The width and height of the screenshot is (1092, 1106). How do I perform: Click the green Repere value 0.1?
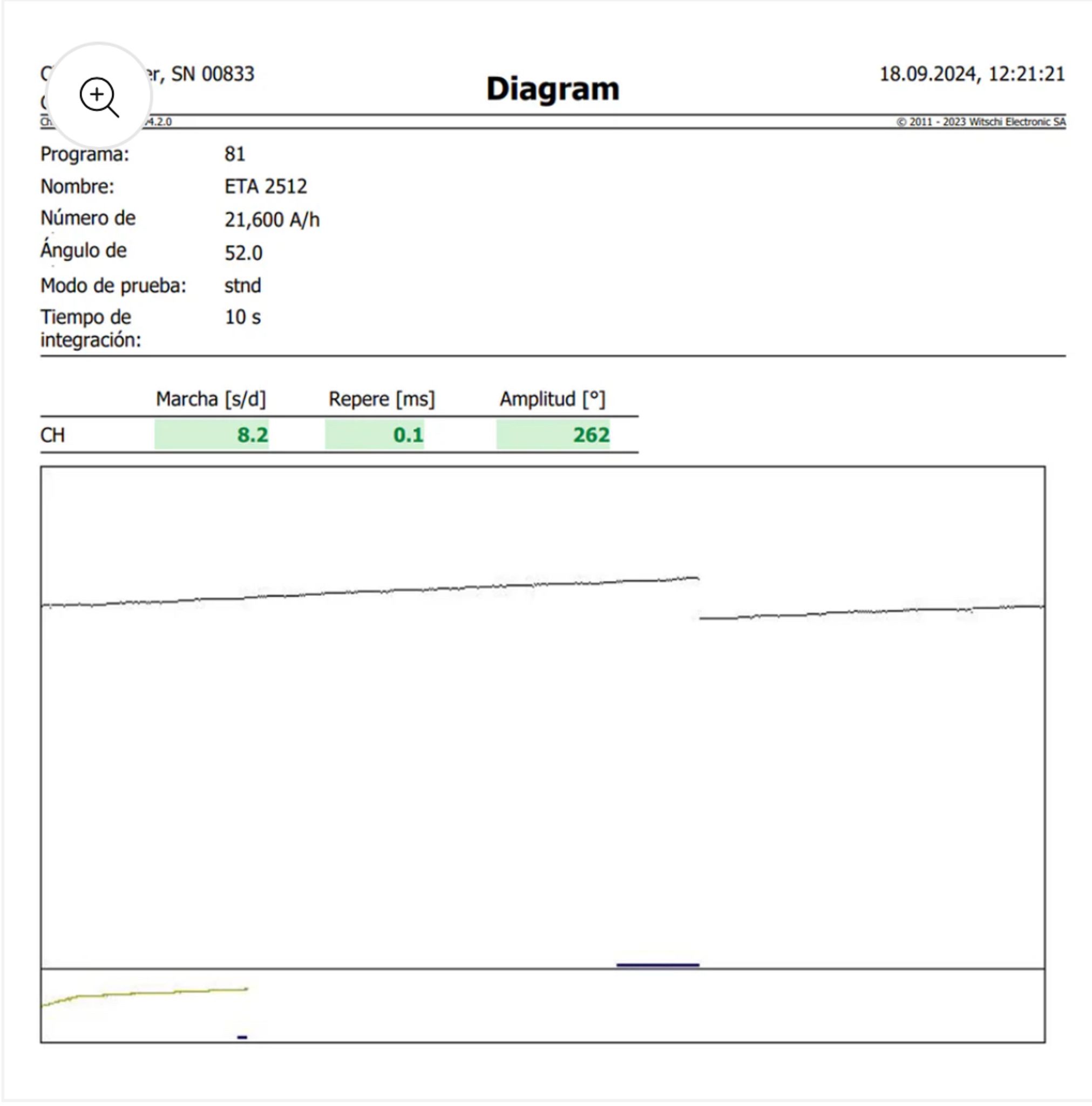[408, 435]
